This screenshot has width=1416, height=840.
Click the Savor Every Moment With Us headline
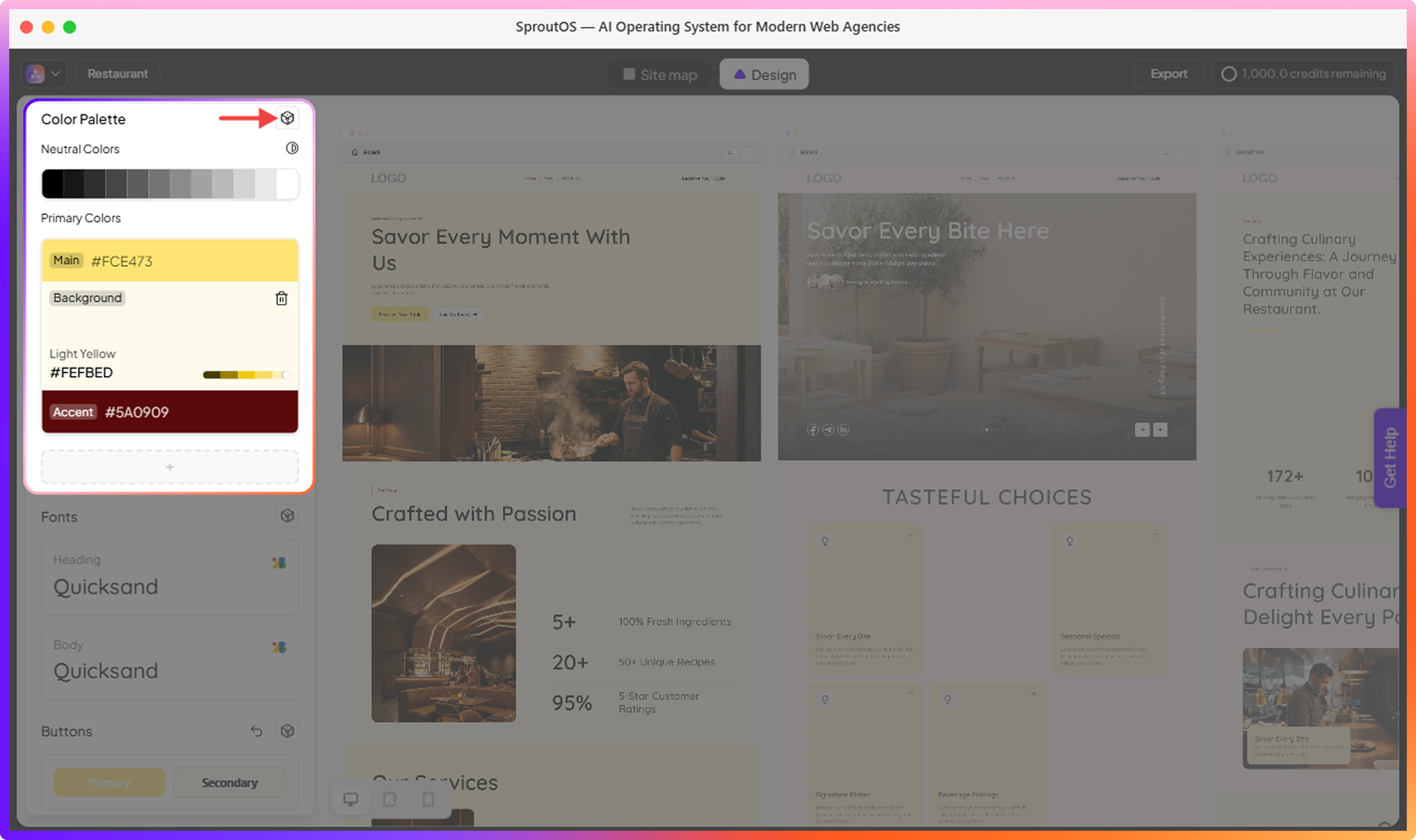500,250
